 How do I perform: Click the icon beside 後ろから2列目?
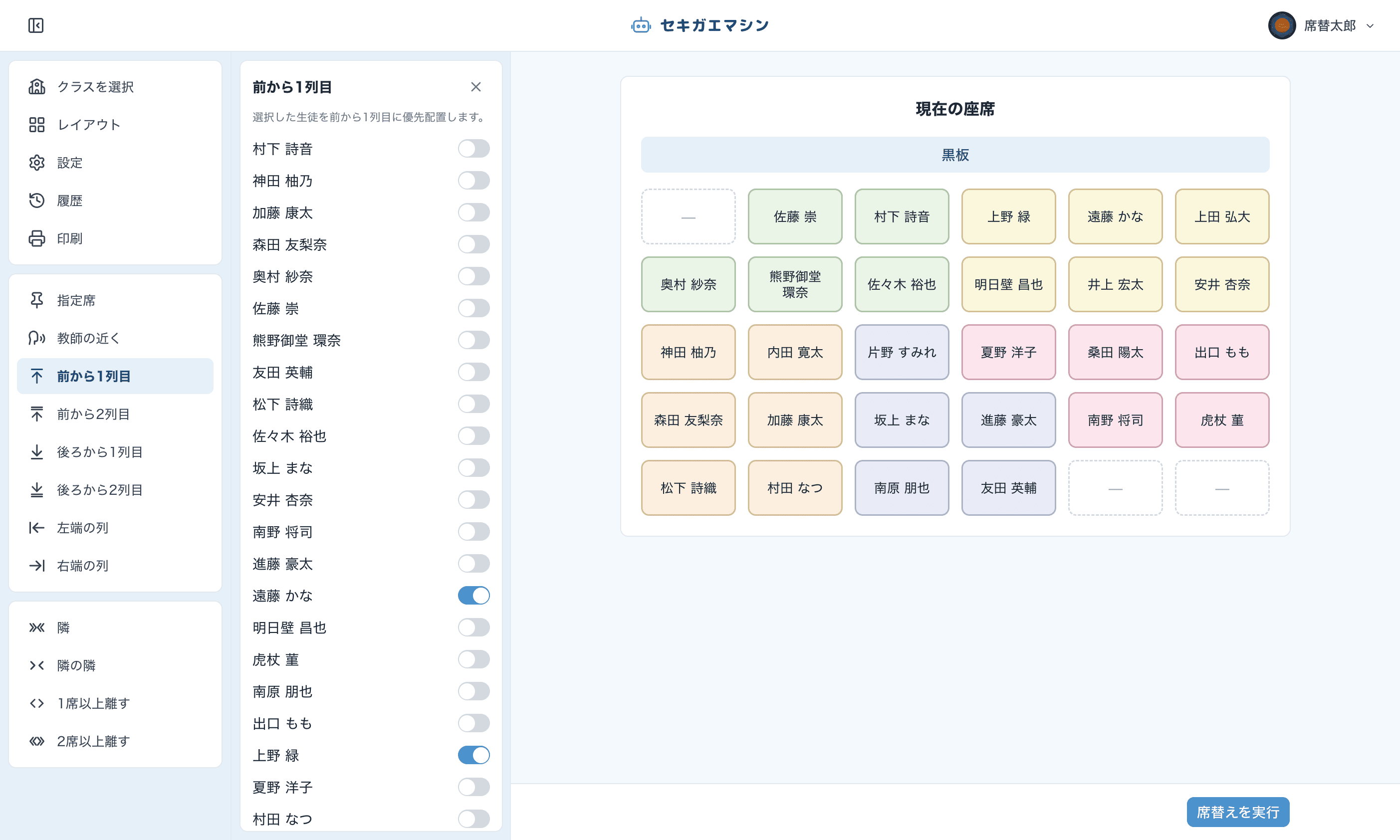[x=37, y=490]
